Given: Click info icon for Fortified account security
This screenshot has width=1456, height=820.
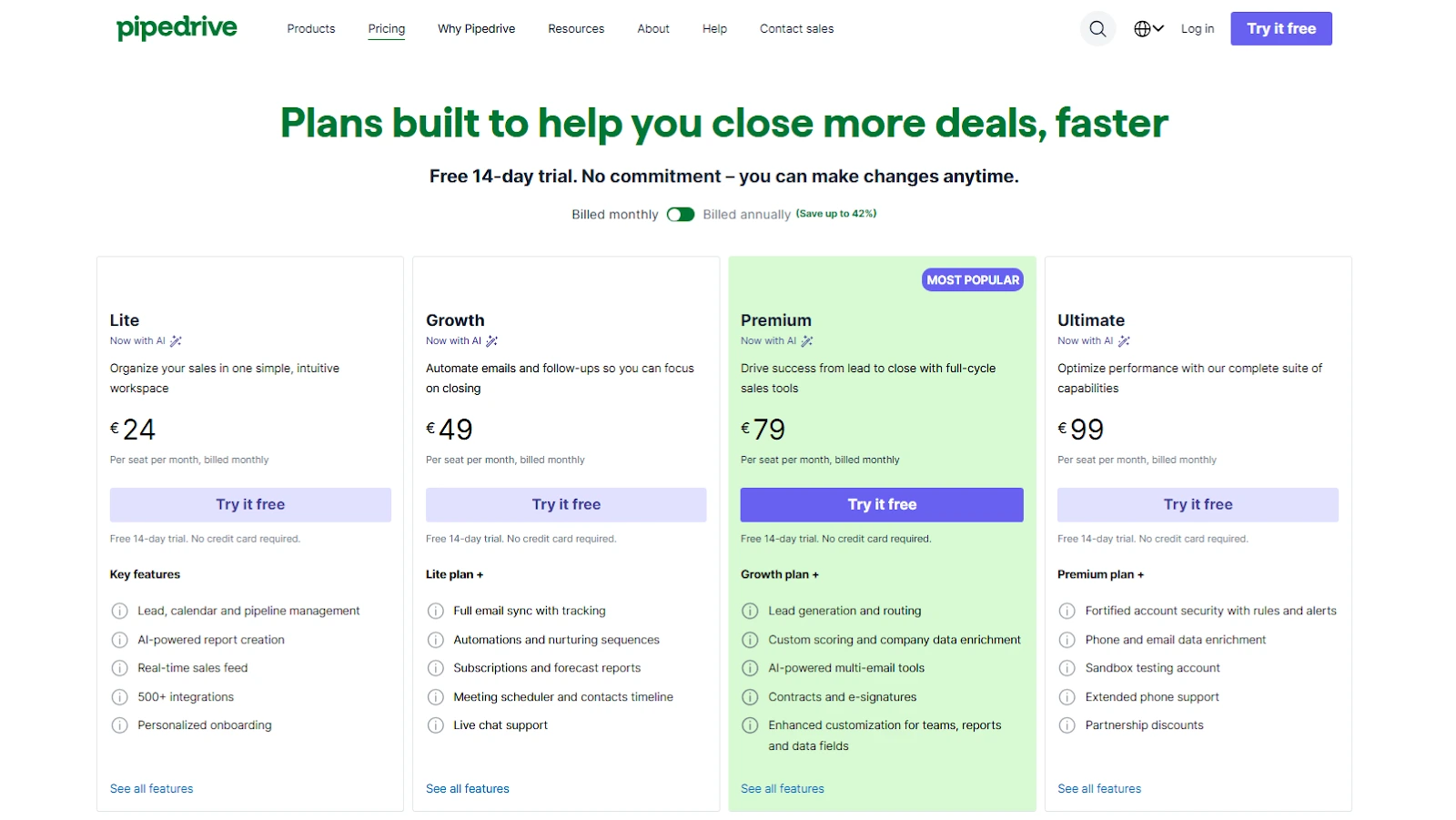Looking at the screenshot, I should (x=1067, y=612).
